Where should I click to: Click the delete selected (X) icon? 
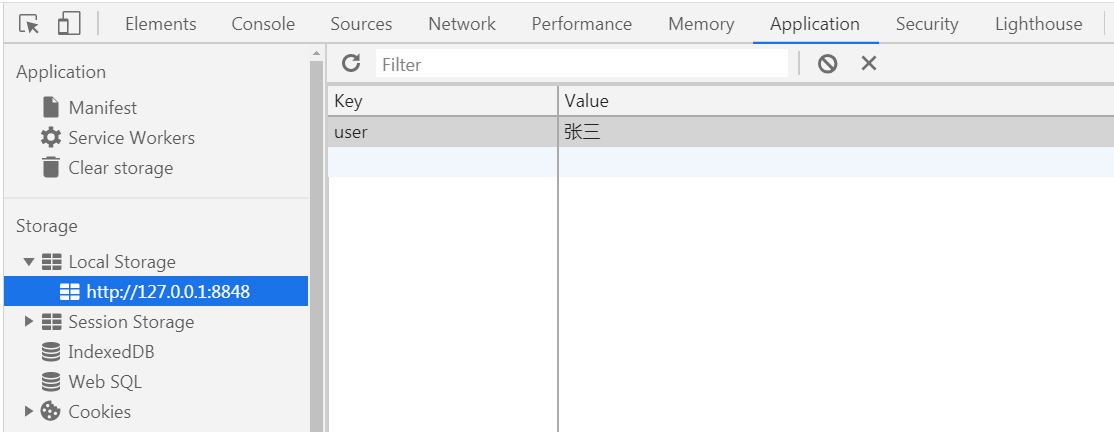[869, 64]
